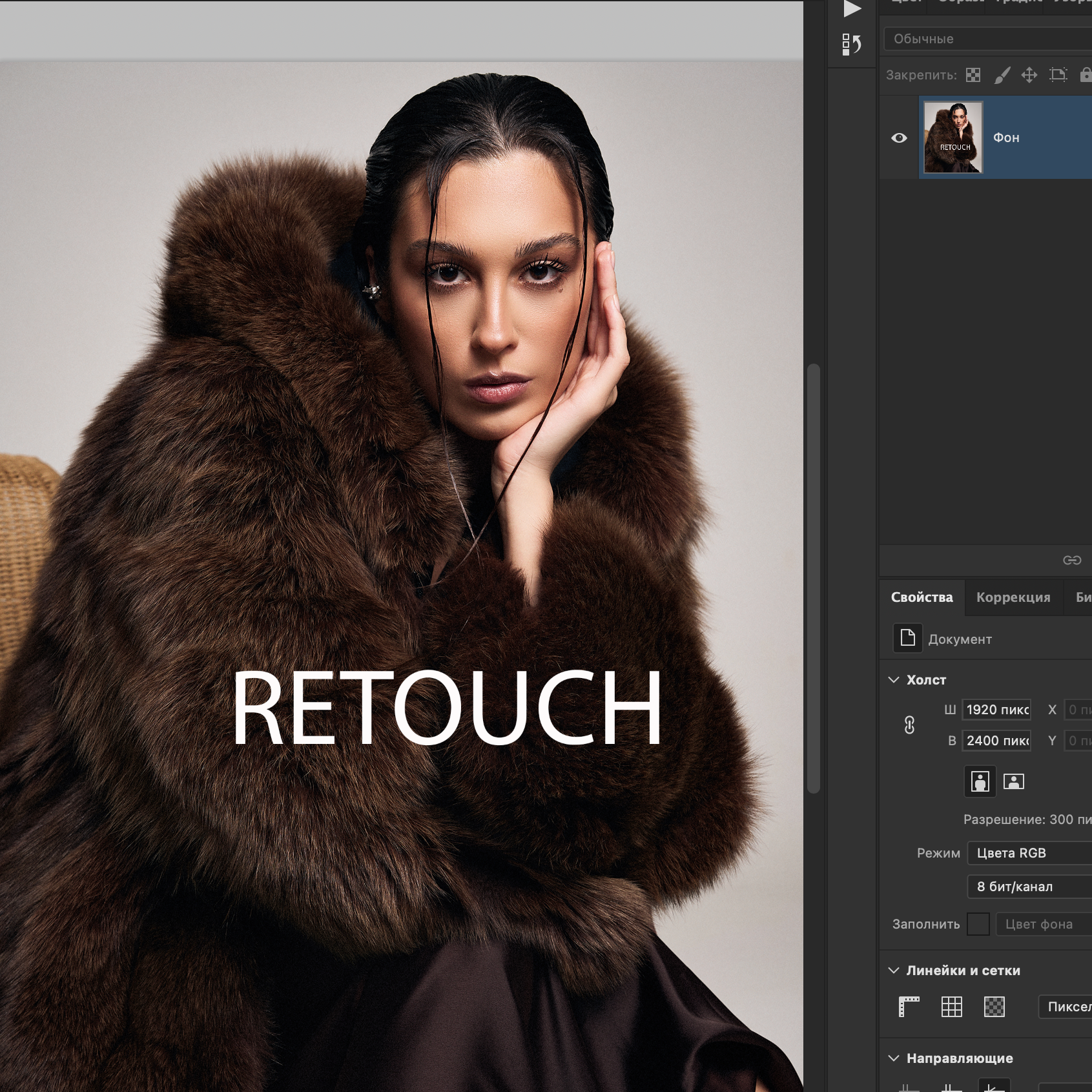Hide the Фон layer with eye icon
The height and width of the screenshot is (1092, 1092).
pyautogui.click(x=899, y=138)
